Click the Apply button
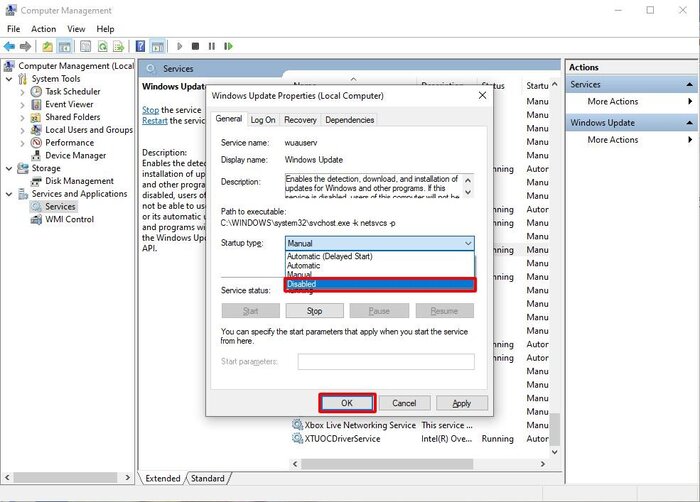Screen dimensions: 700x502 coord(462,403)
